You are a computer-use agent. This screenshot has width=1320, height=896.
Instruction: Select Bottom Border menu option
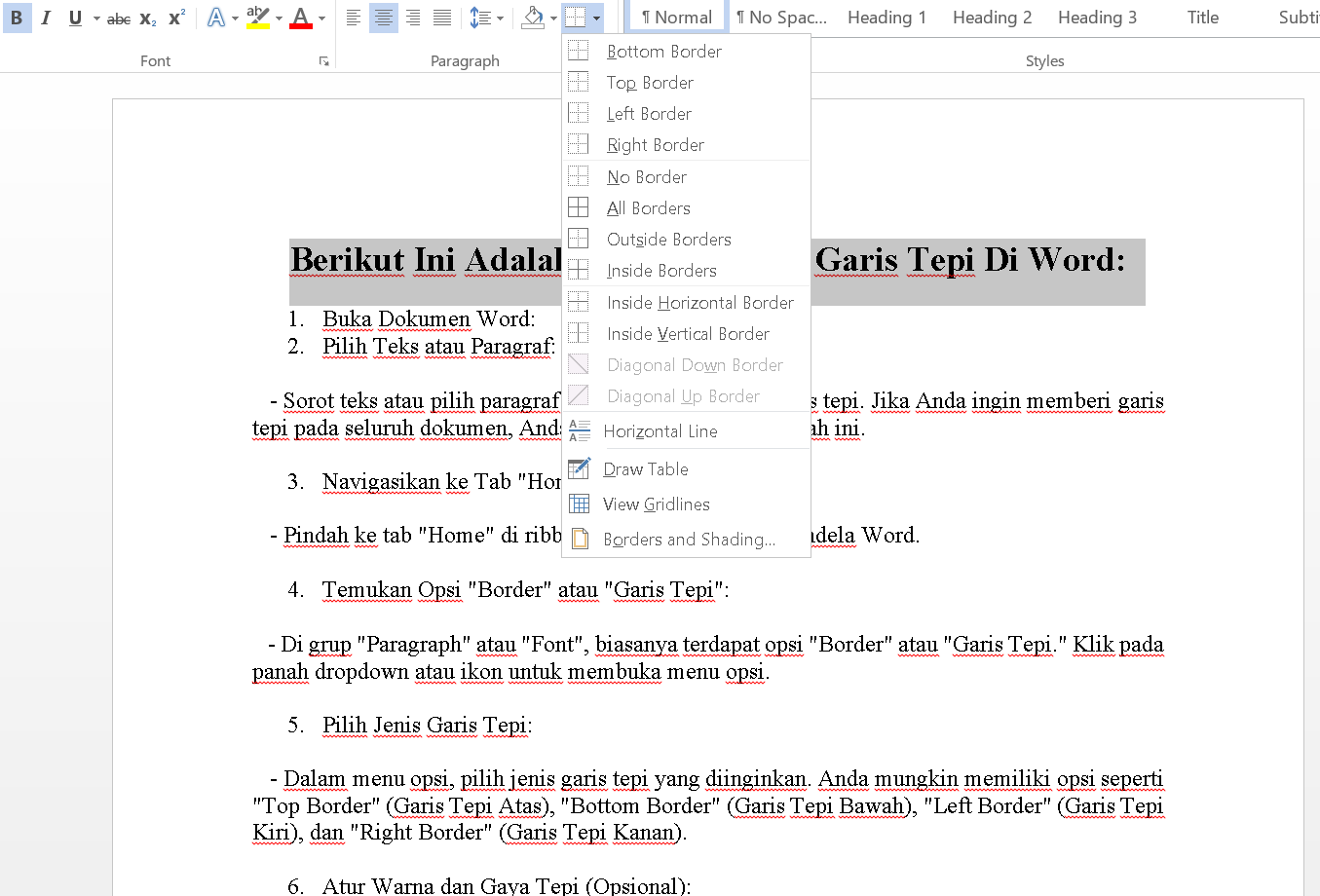pyautogui.click(x=663, y=52)
